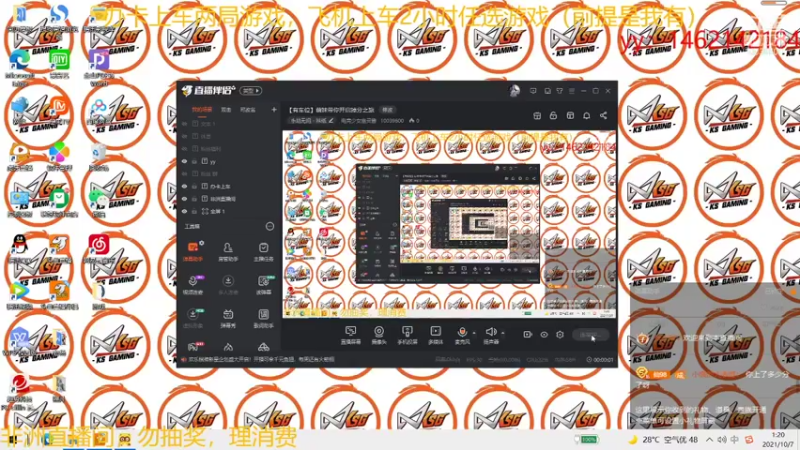Open the notification bell above preview

tap(587, 116)
